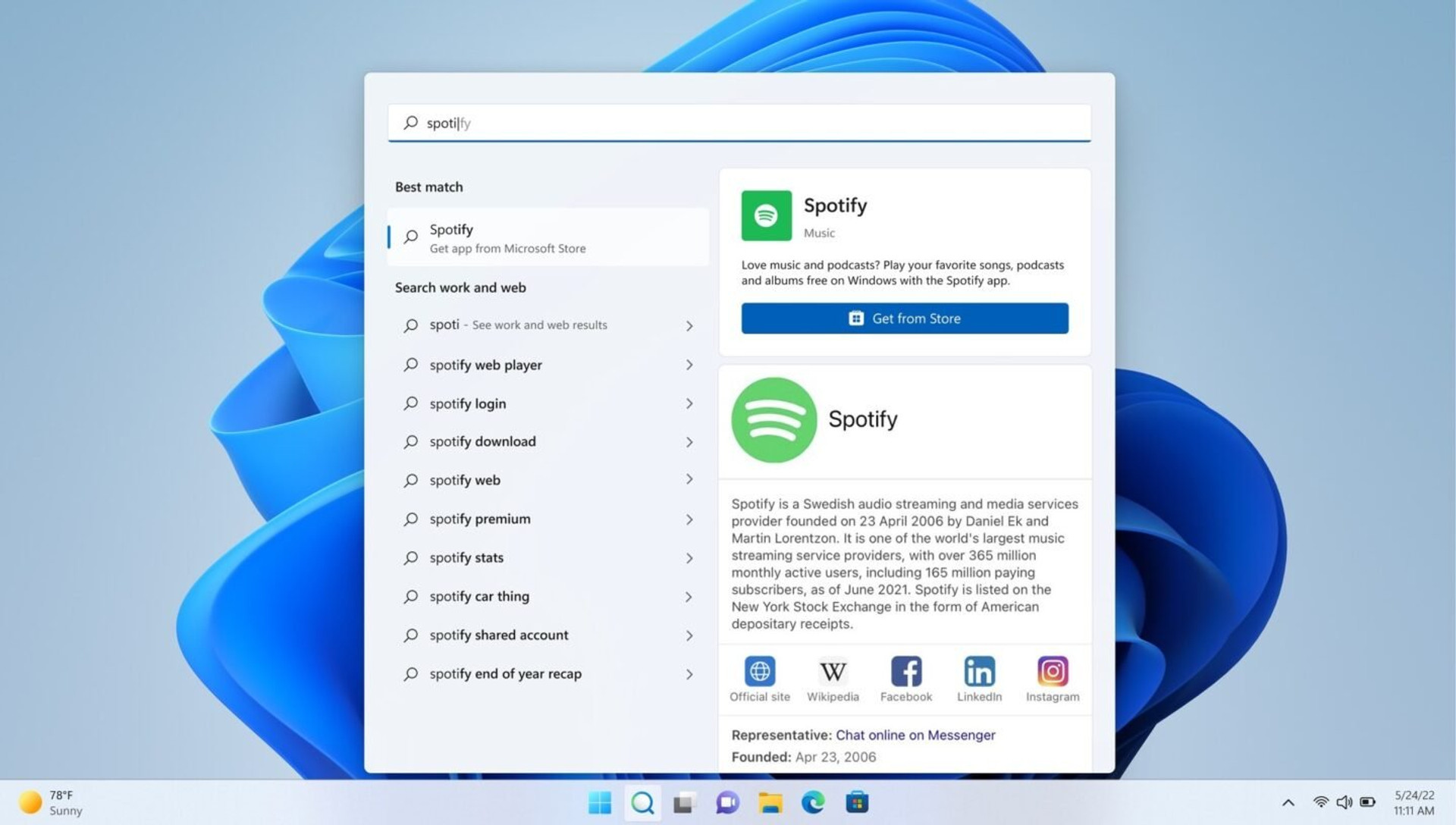Viewport: 1456px width, 825px height.
Task: Click the Spotify app icon in Music card
Action: 766,215
